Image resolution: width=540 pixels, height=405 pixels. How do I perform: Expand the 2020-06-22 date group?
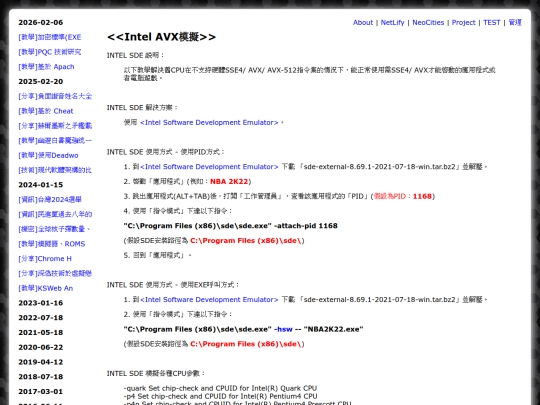click(x=41, y=347)
